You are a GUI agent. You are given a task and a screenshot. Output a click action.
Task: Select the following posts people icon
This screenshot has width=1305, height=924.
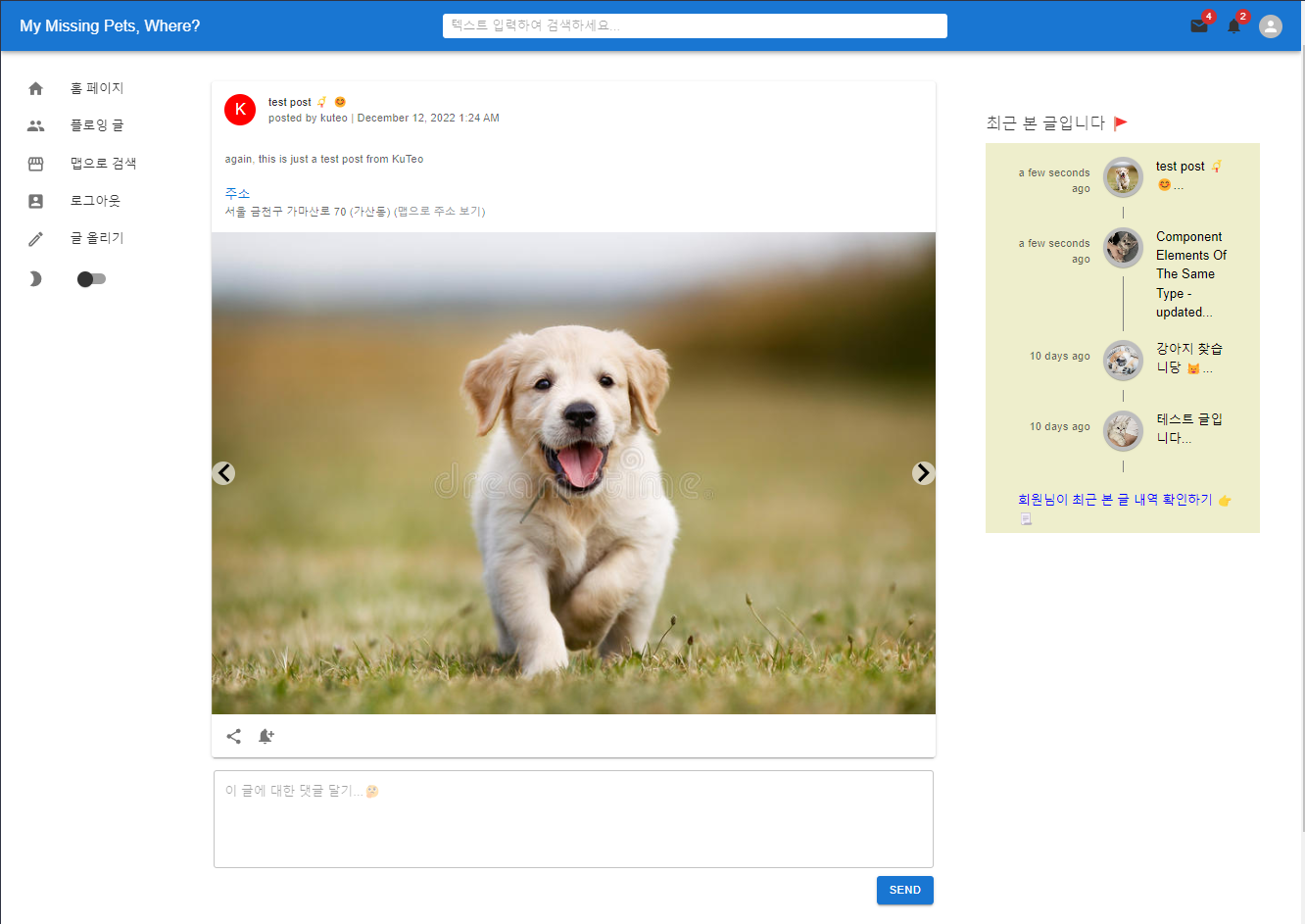tap(35, 125)
